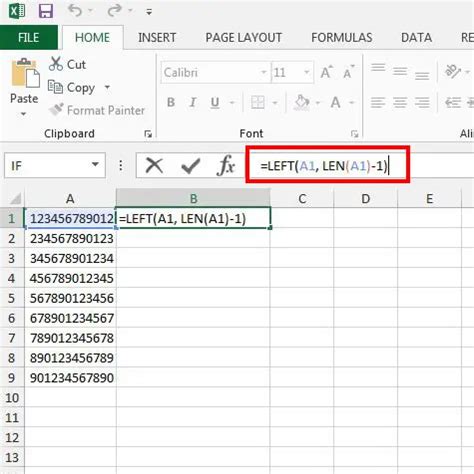
Task: Open the Paste options dropdown arrow
Action: coord(23,114)
